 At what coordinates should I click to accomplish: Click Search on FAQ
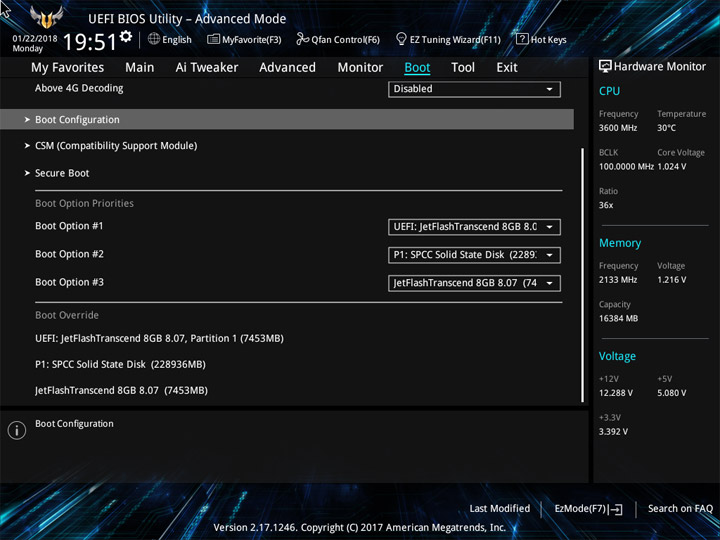[680, 509]
